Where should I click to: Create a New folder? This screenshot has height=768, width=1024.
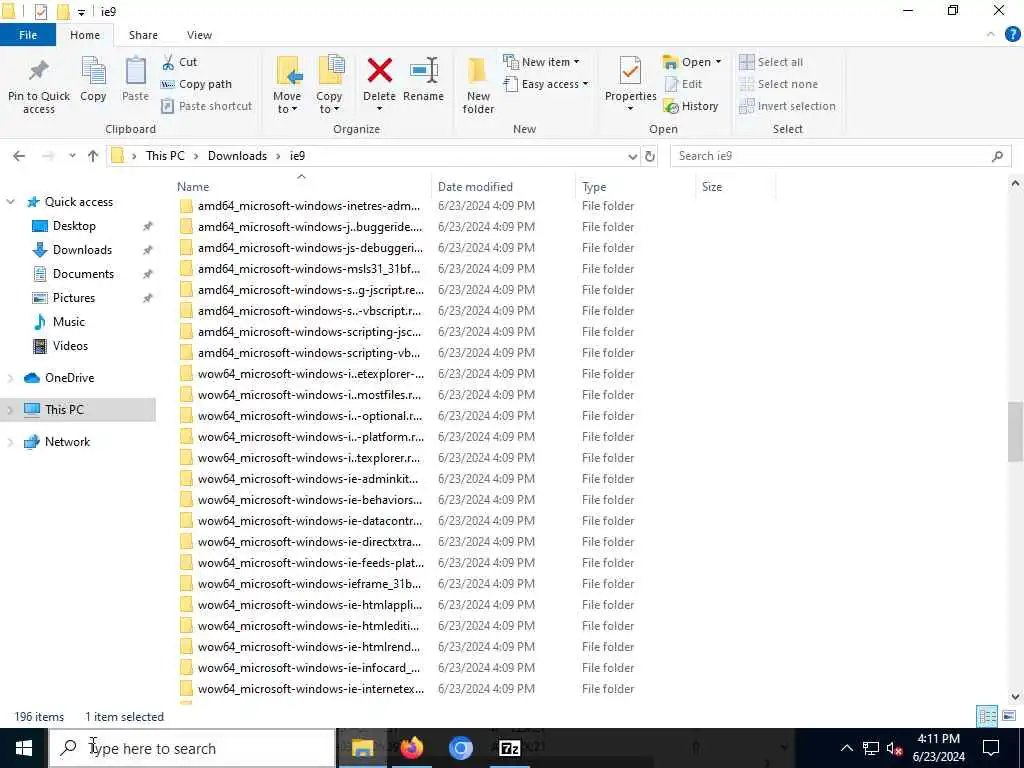pos(478,86)
